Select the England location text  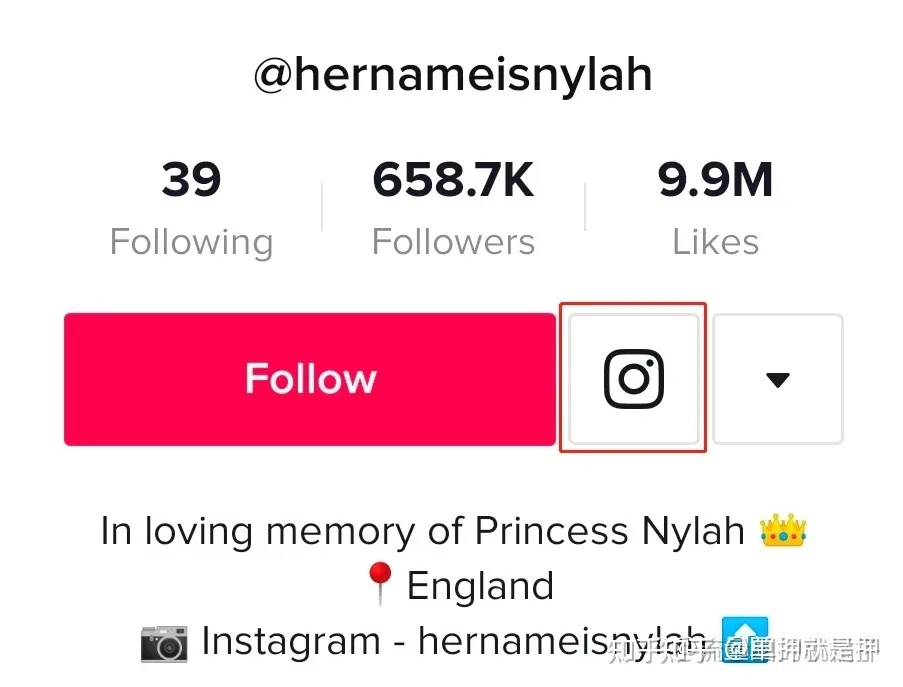point(480,586)
